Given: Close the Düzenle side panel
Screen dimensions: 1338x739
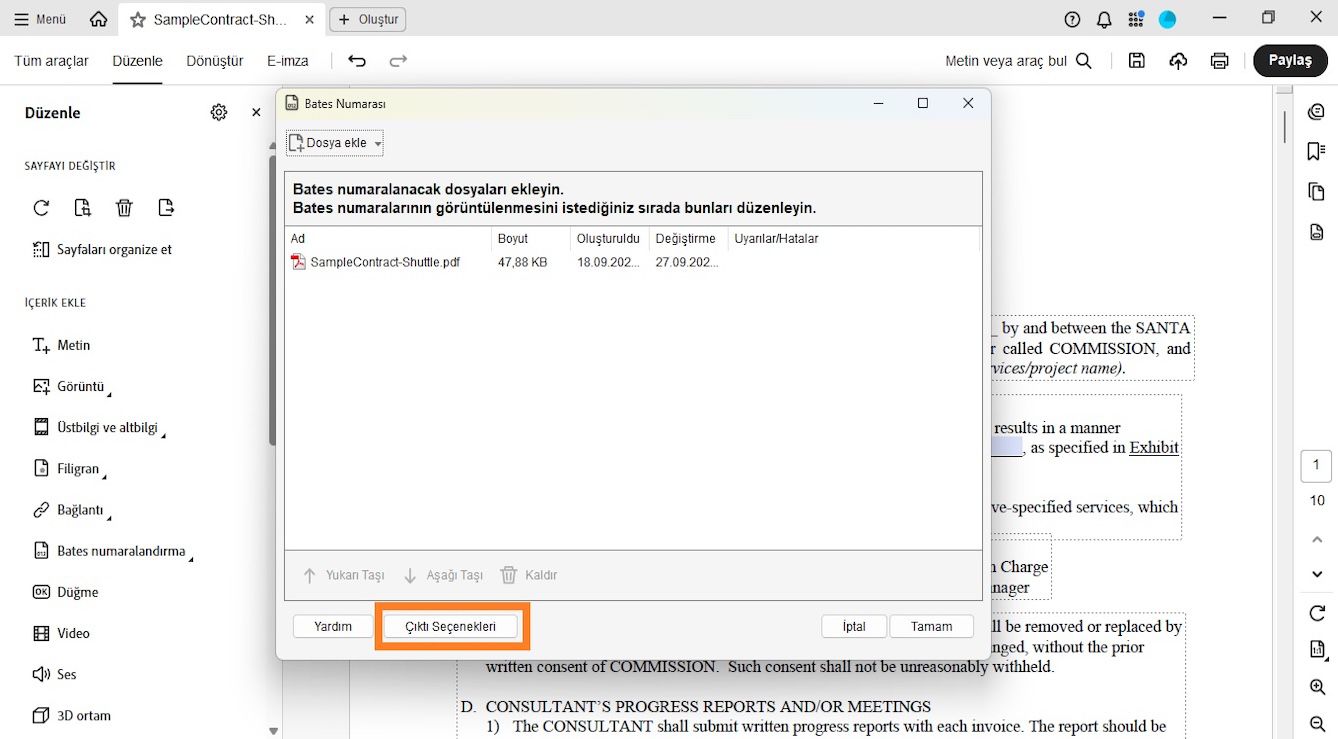Looking at the screenshot, I should click(x=256, y=113).
